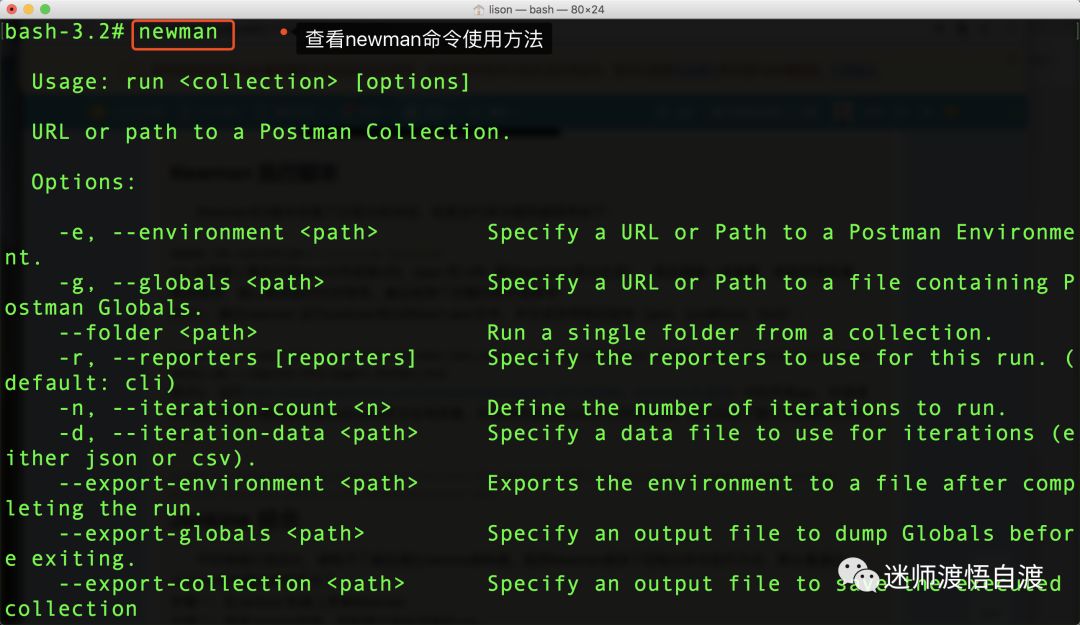
Task: Click the '-r, --reporters [reporters]' option
Action: coord(238,358)
